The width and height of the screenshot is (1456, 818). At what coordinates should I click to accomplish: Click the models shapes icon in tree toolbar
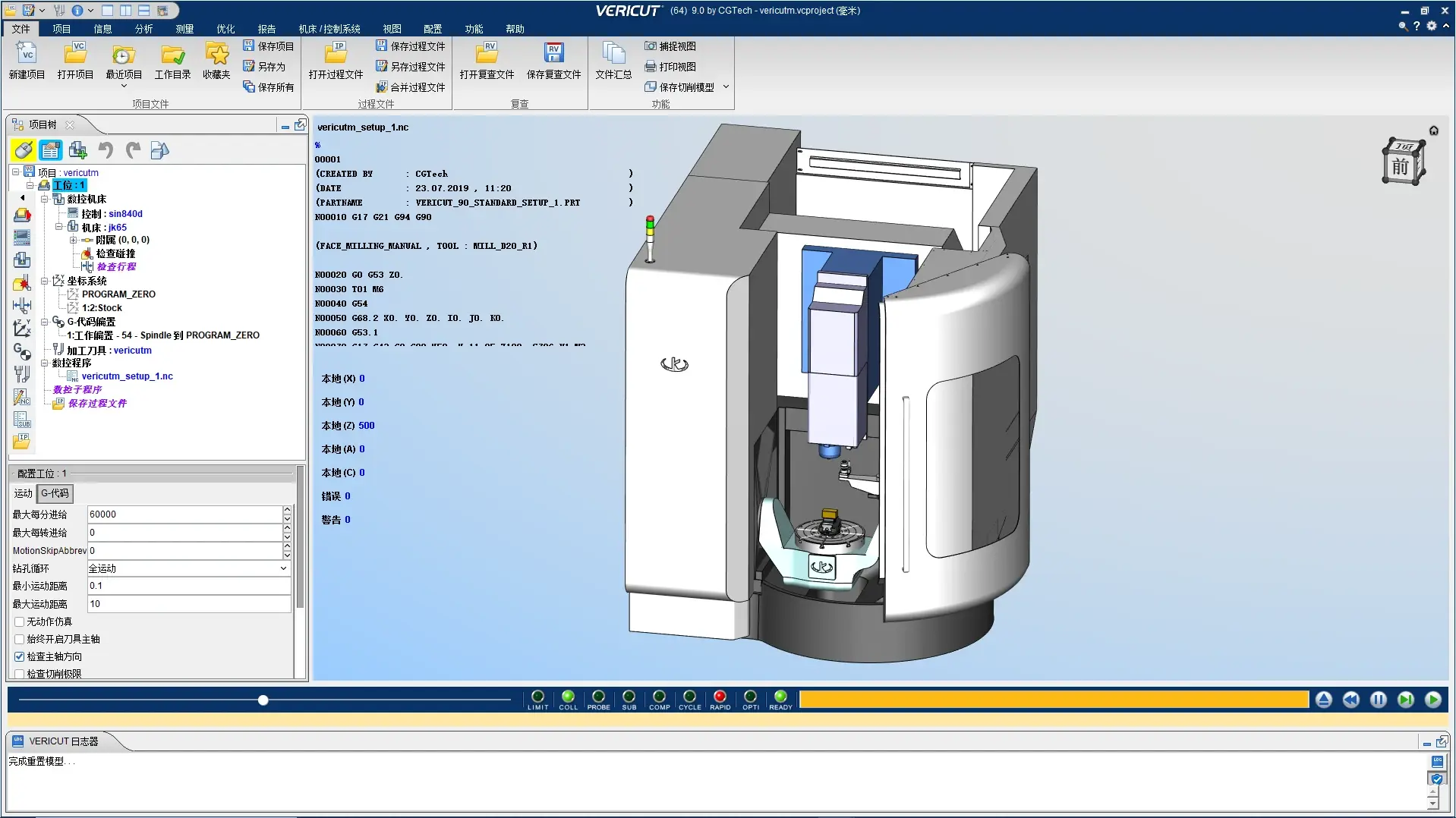159,150
